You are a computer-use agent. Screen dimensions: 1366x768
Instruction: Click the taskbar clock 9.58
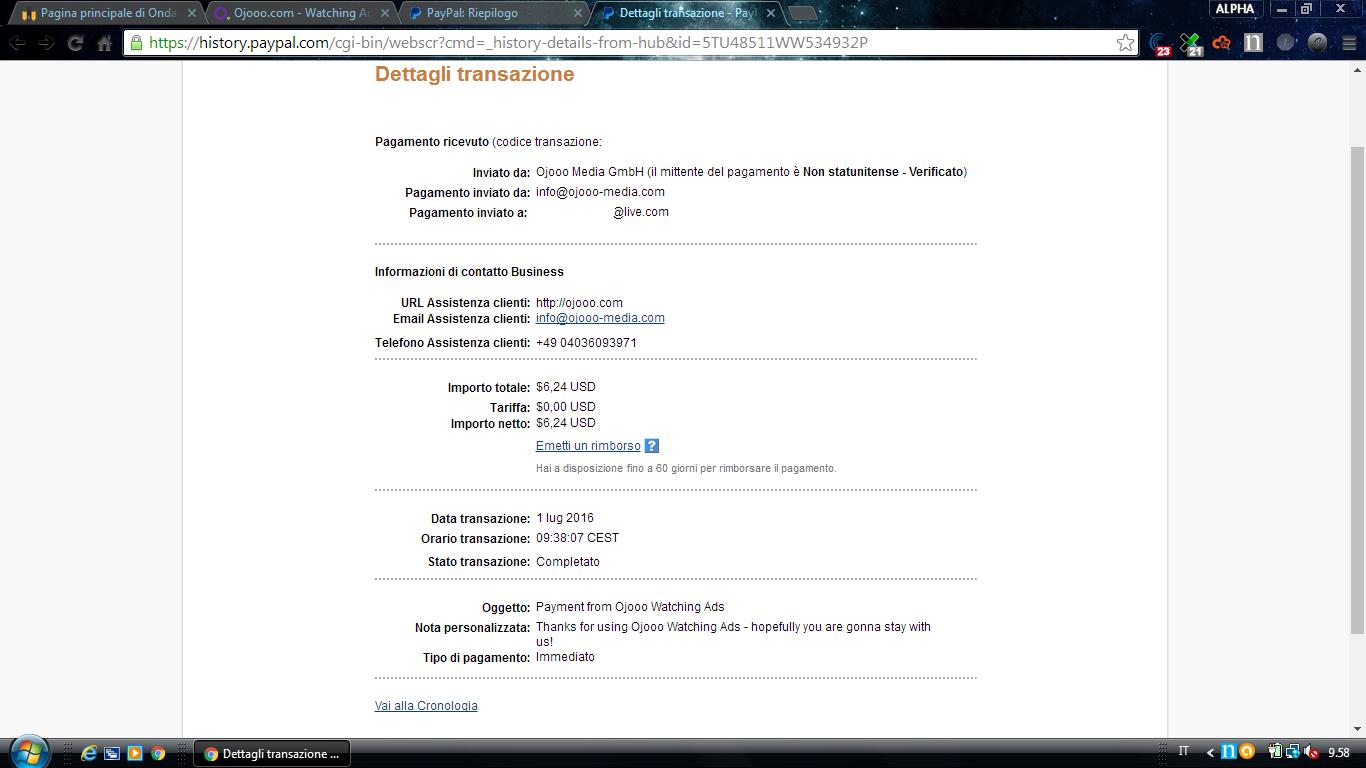[x=1339, y=753]
